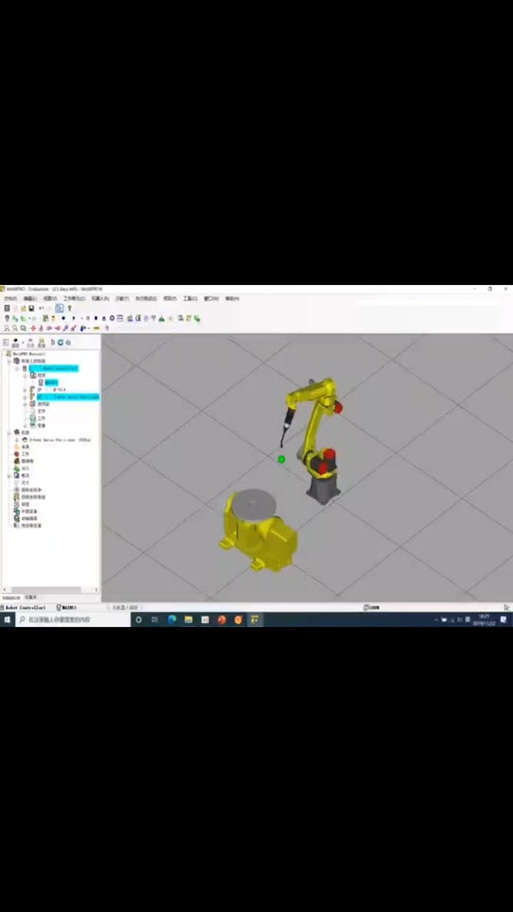The image size is (513, 912).
Task: Click the Edge browser icon in taskbar
Action: [172, 620]
